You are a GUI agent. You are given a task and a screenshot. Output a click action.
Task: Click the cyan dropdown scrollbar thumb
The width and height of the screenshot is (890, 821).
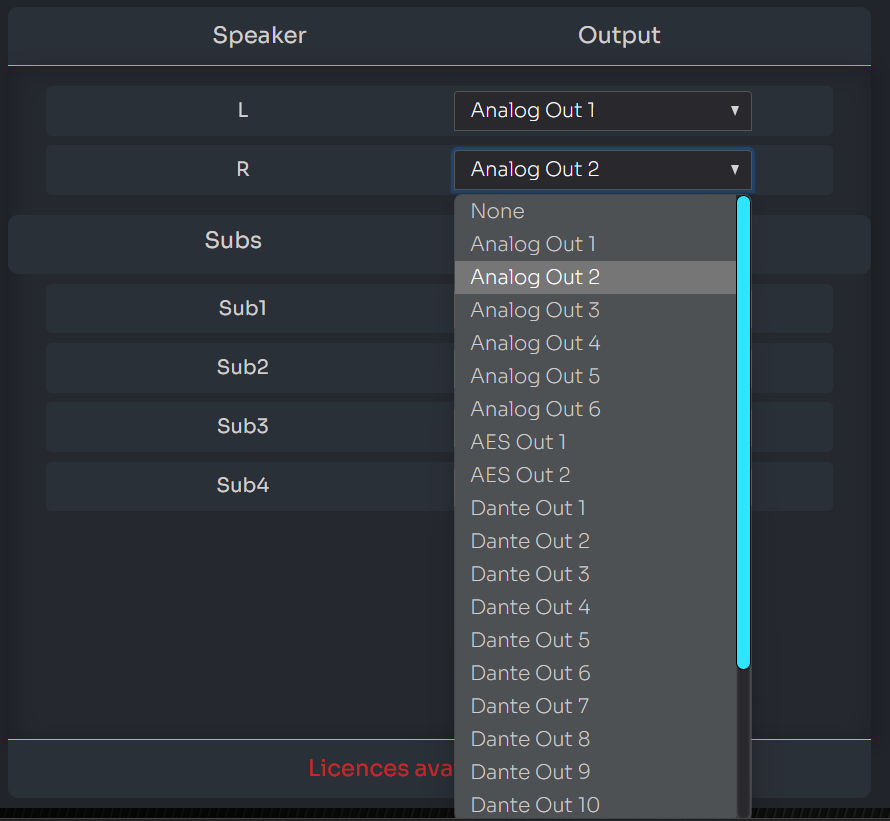(x=743, y=432)
